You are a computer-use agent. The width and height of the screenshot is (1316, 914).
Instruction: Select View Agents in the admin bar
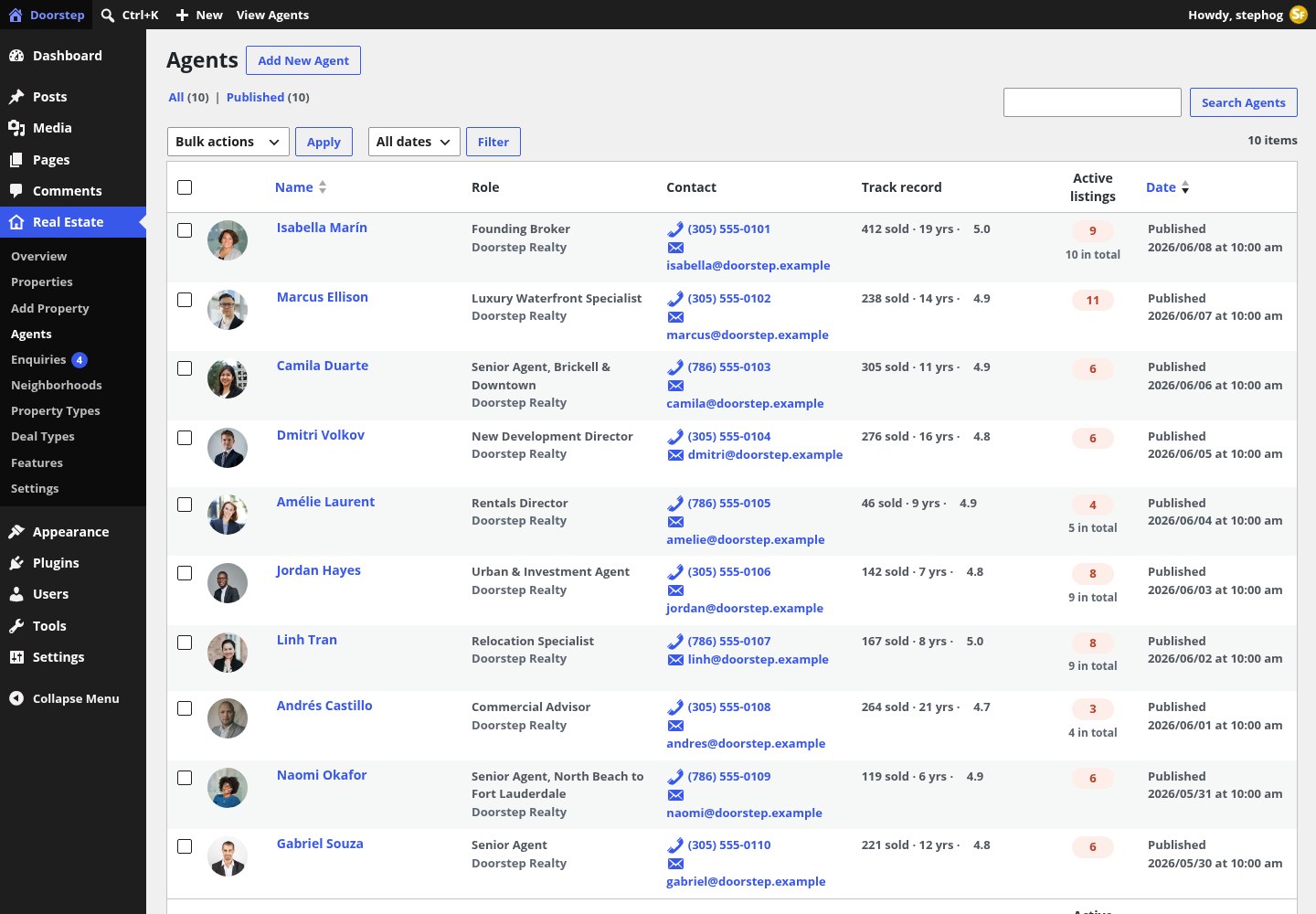click(272, 15)
